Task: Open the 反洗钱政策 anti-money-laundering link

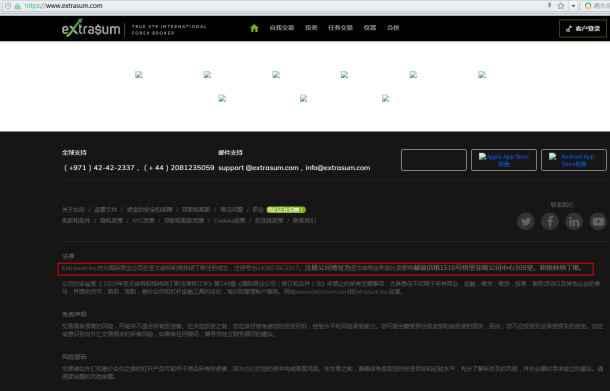Action: (x=269, y=221)
